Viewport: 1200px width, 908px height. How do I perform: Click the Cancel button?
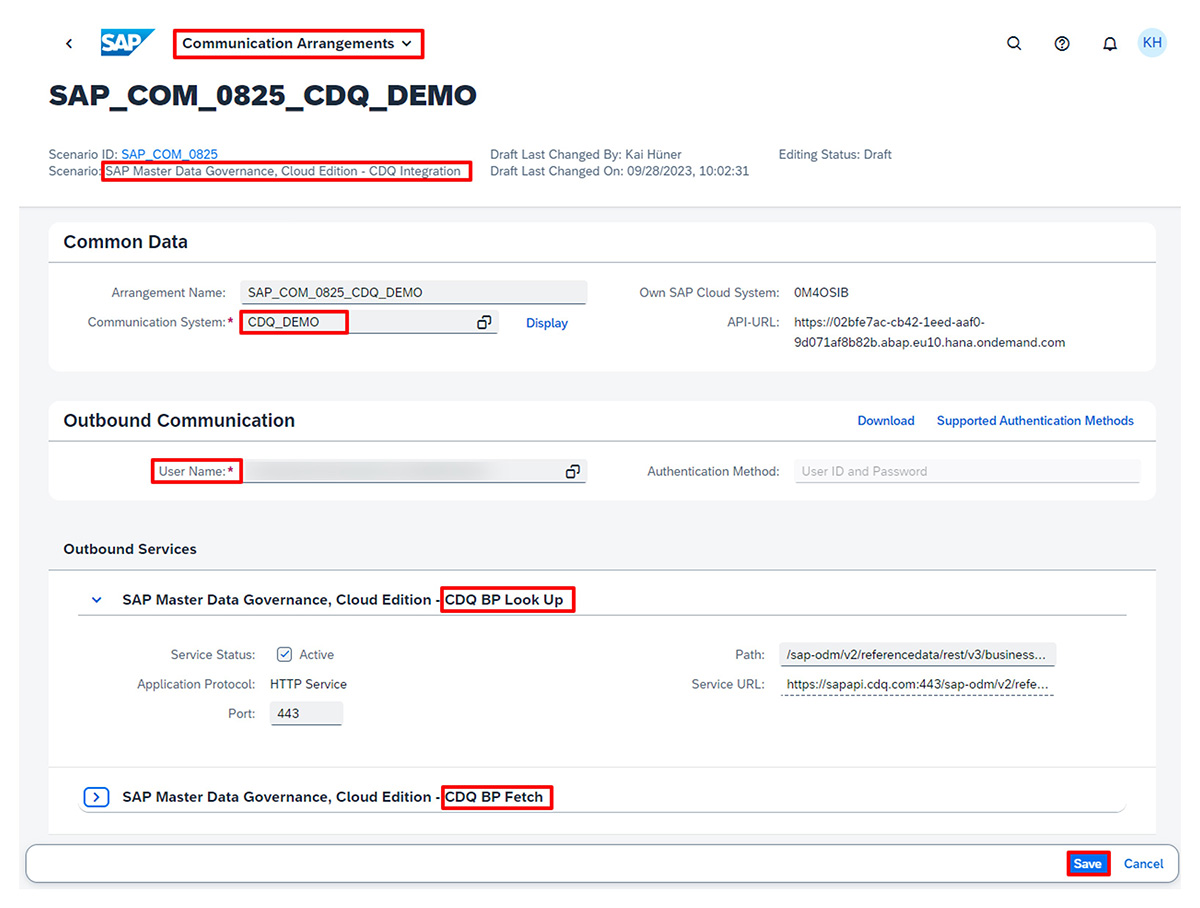click(1144, 864)
